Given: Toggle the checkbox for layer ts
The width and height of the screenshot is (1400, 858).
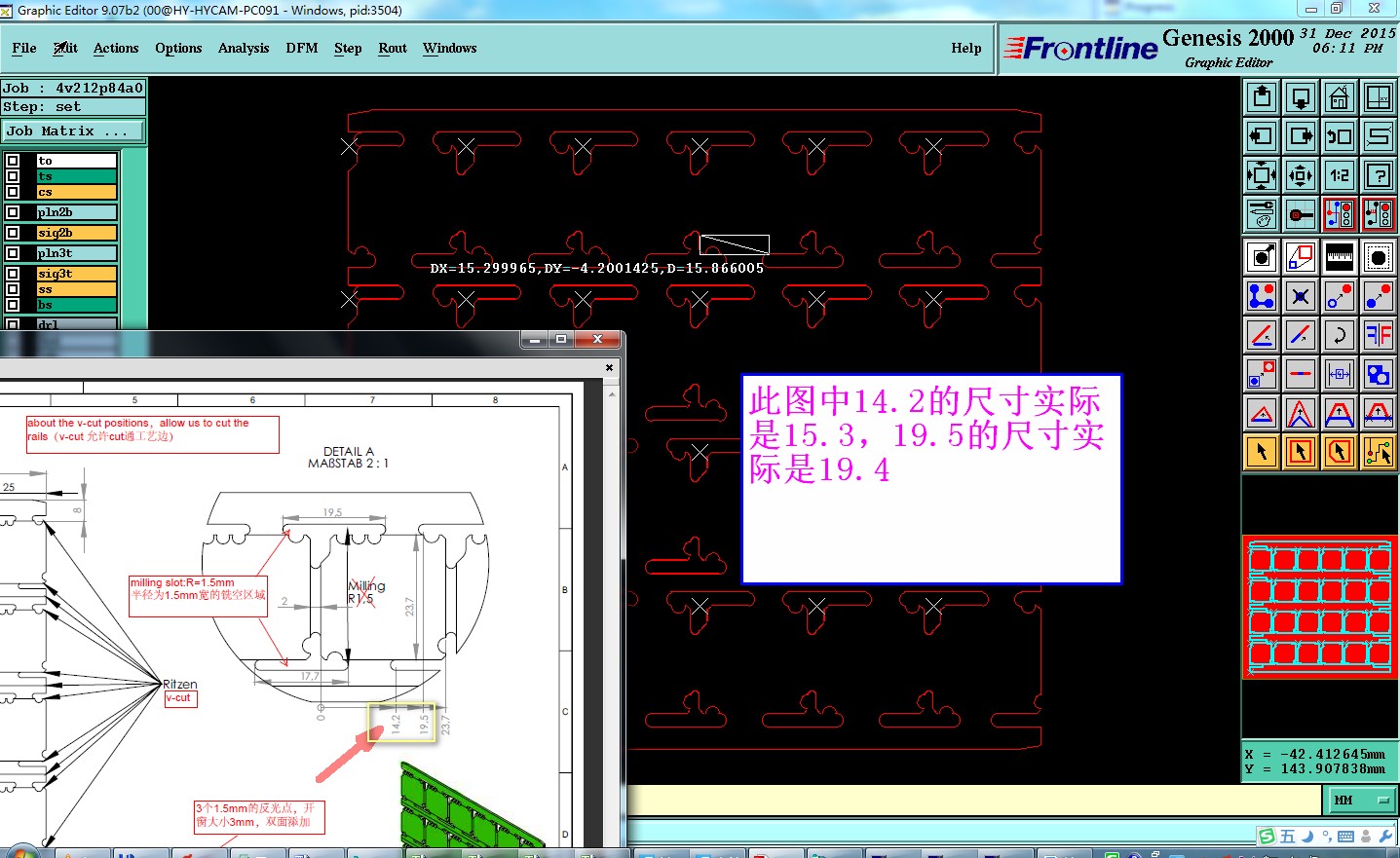Looking at the screenshot, I should (13, 176).
